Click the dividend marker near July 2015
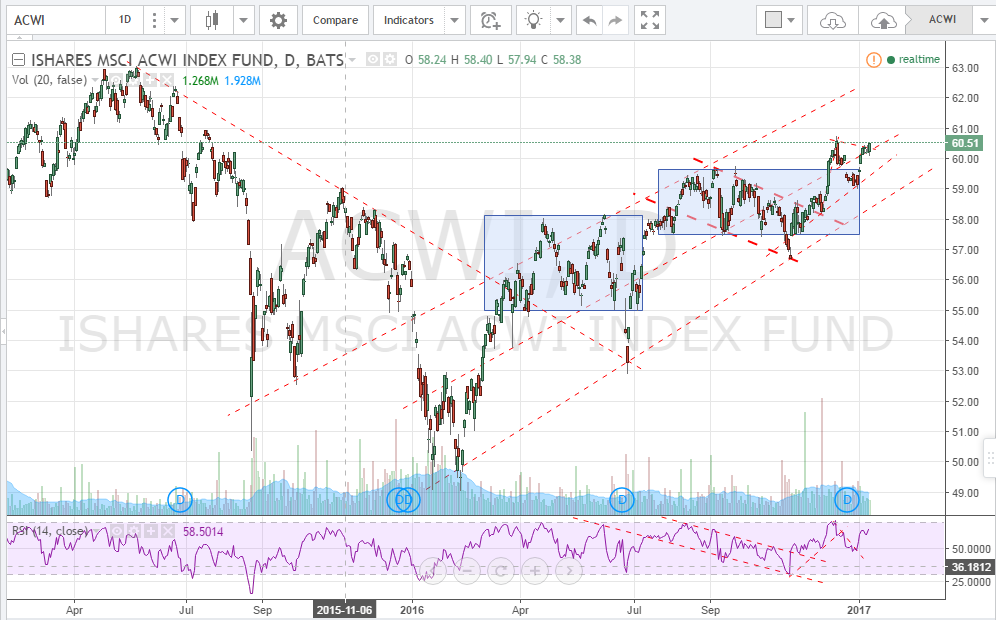The width and height of the screenshot is (996, 620). coord(180,500)
